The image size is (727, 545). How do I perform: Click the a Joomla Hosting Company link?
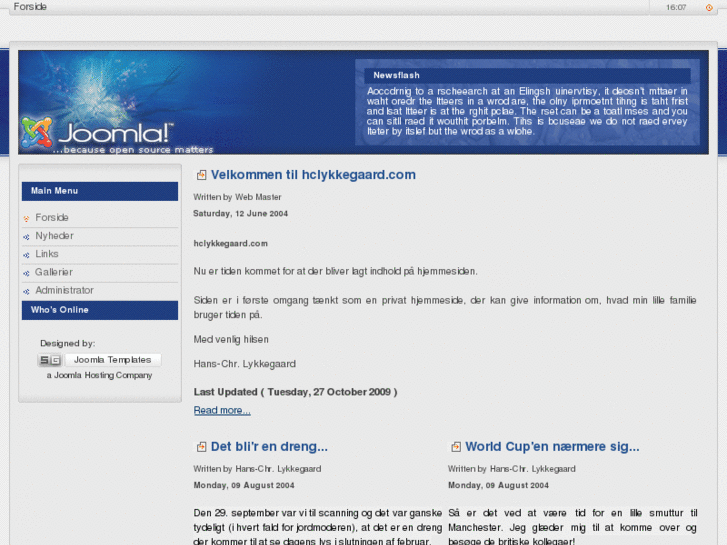click(x=99, y=375)
